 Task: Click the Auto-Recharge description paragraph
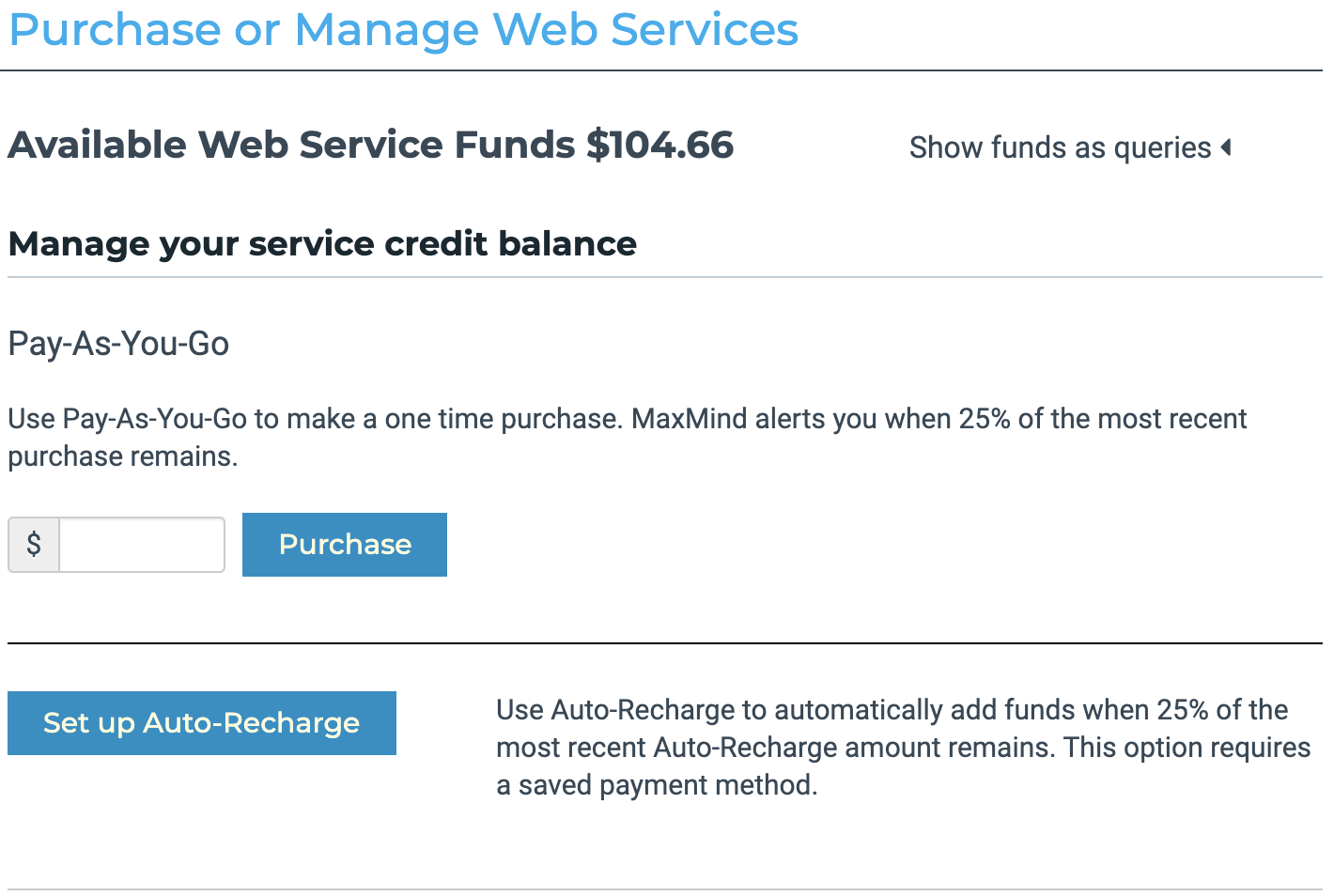coord(902,748)
